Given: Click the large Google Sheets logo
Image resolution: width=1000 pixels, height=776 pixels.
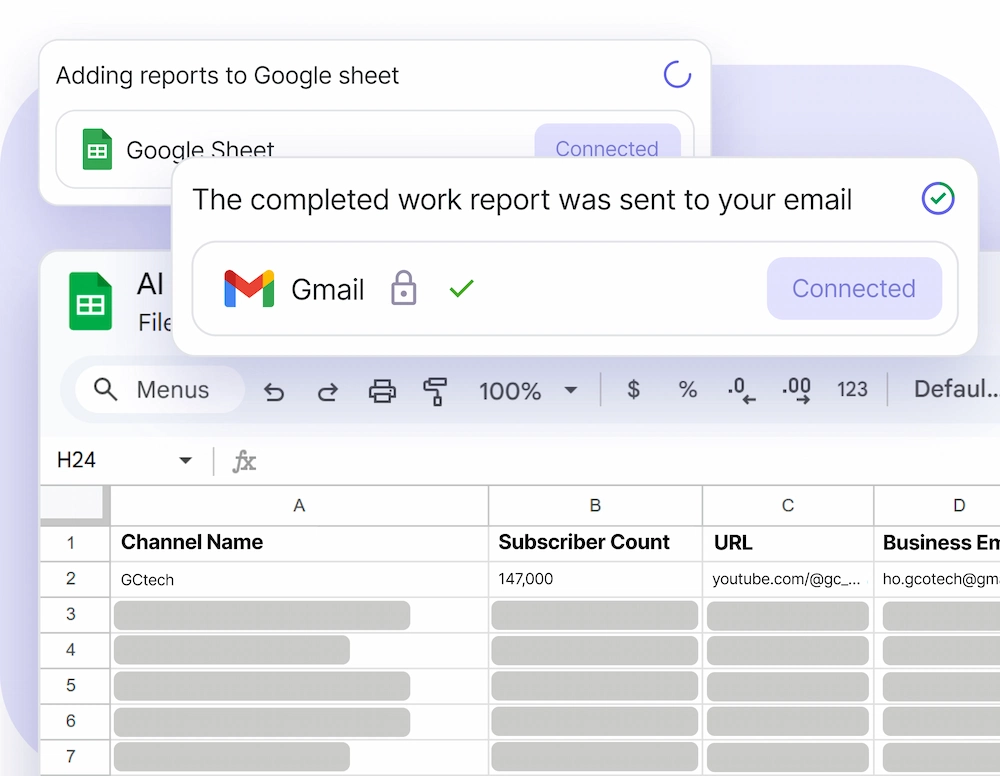Looking at the screenshot, I should 91,301.
